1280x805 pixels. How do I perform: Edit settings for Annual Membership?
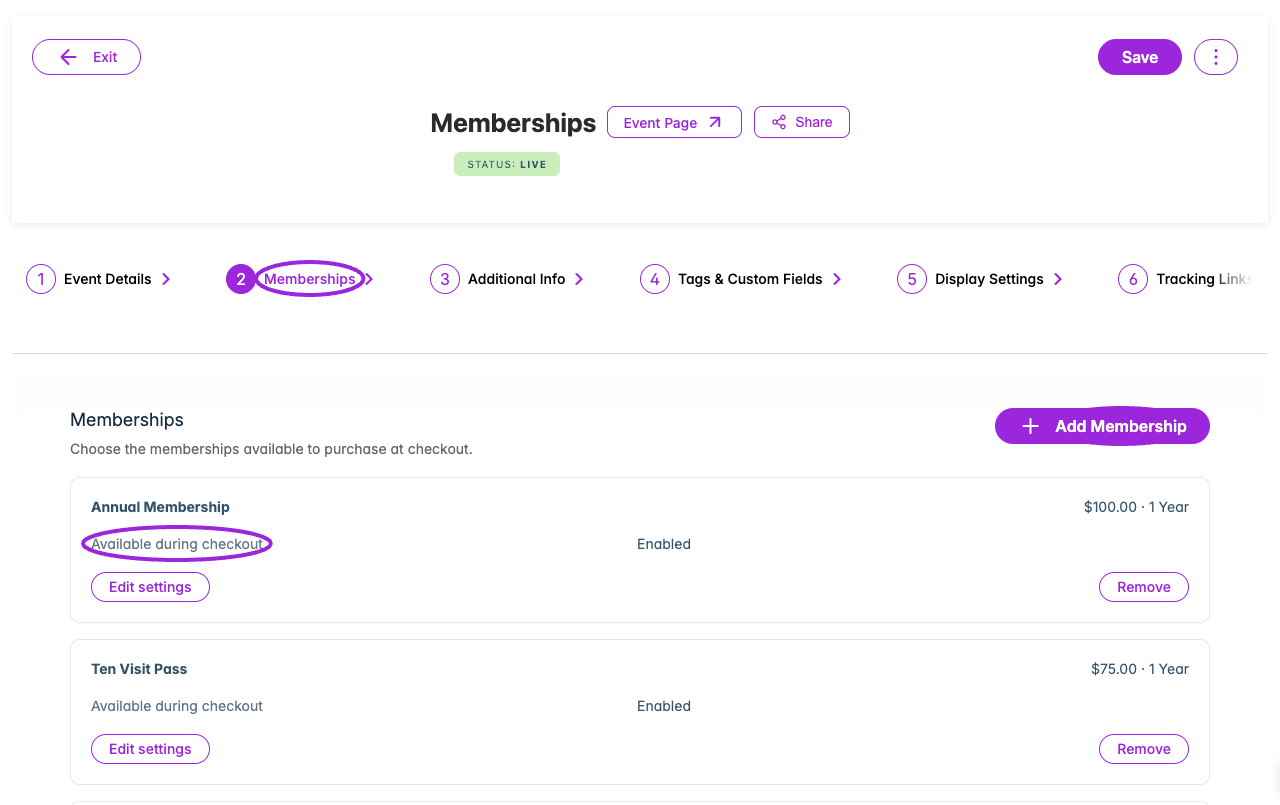150,587
